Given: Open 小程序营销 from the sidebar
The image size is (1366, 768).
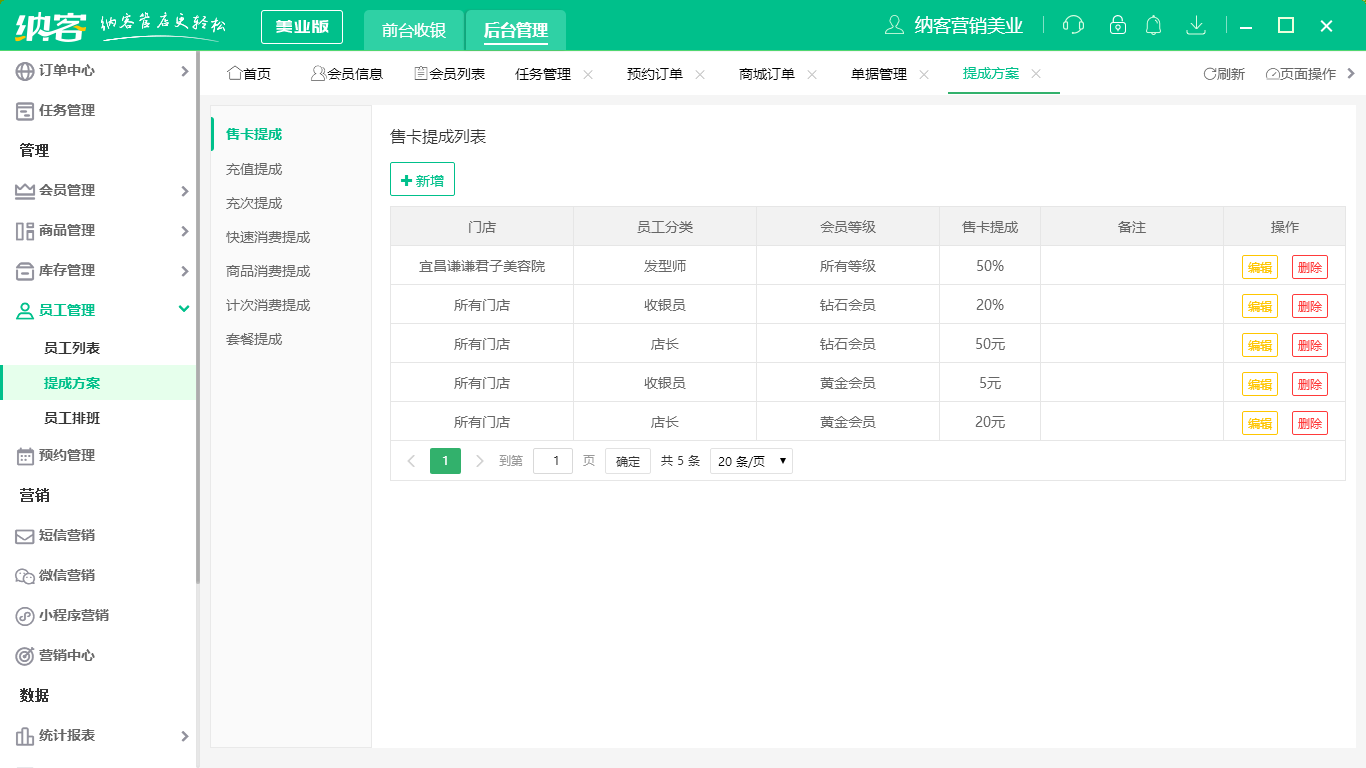Looking at the screenshot, I should [24, 616].
